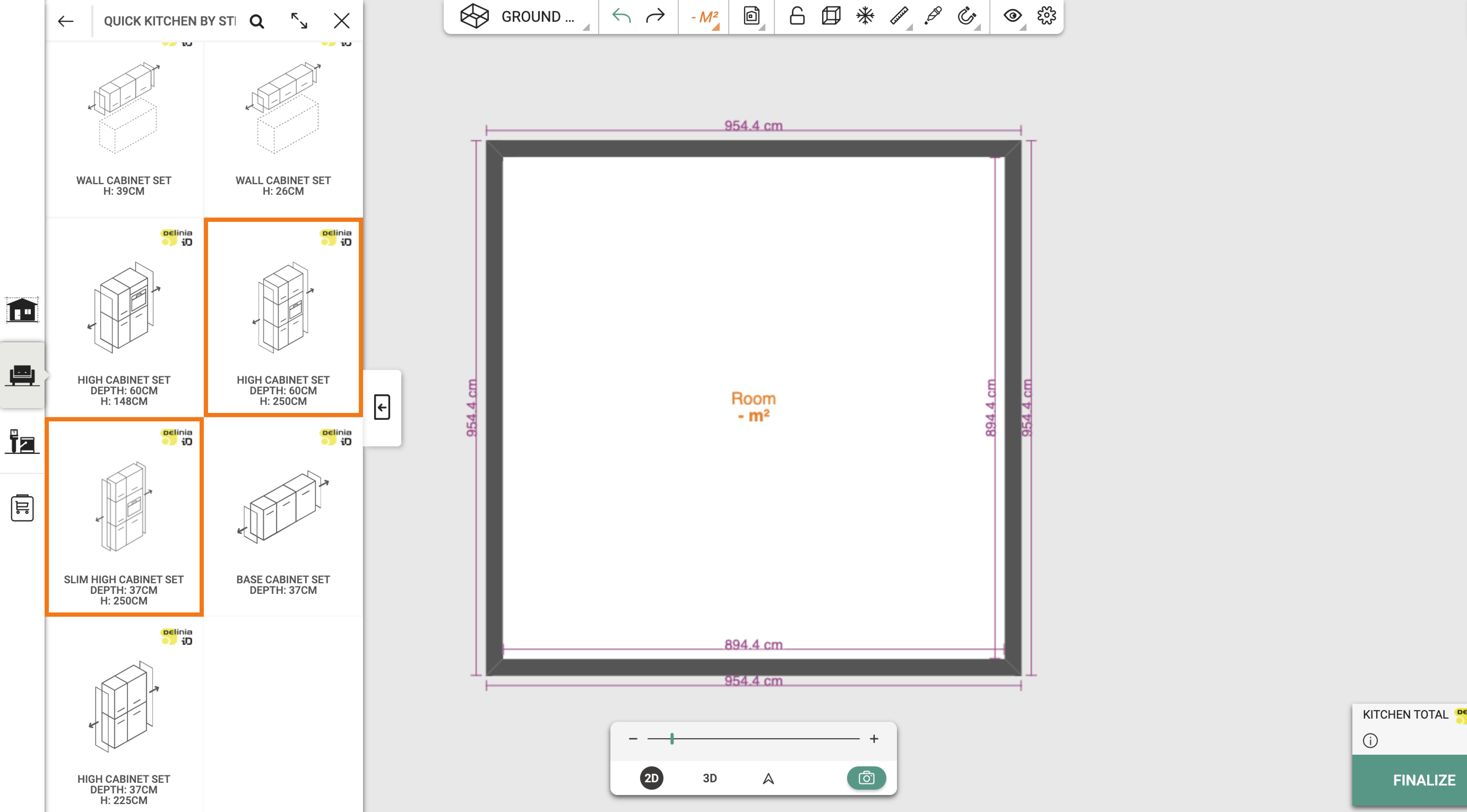Open the Kitchen Total info icon
Image resolution: width=1467 pixels, height=812 pixels.
click(1370, 741)
